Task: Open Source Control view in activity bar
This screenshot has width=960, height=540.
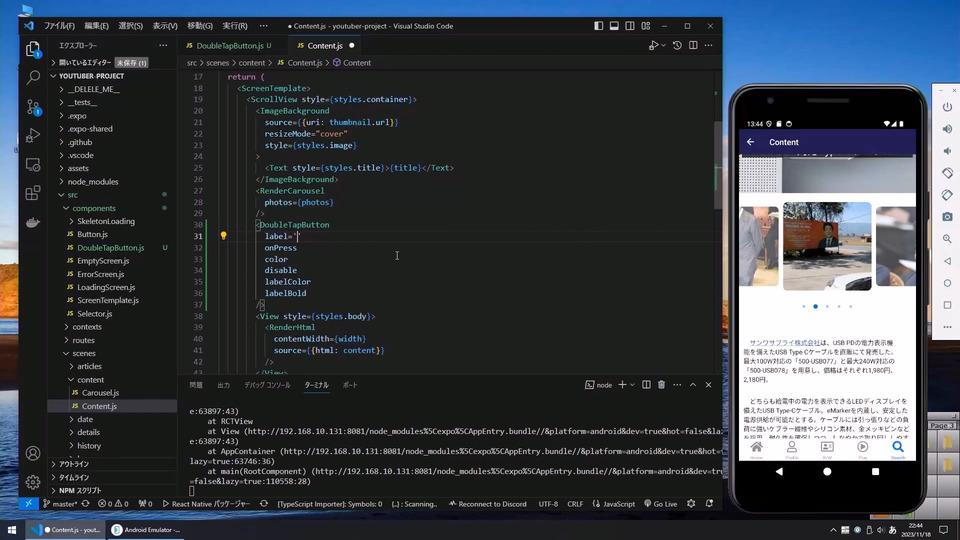Action: coord(33,107)
